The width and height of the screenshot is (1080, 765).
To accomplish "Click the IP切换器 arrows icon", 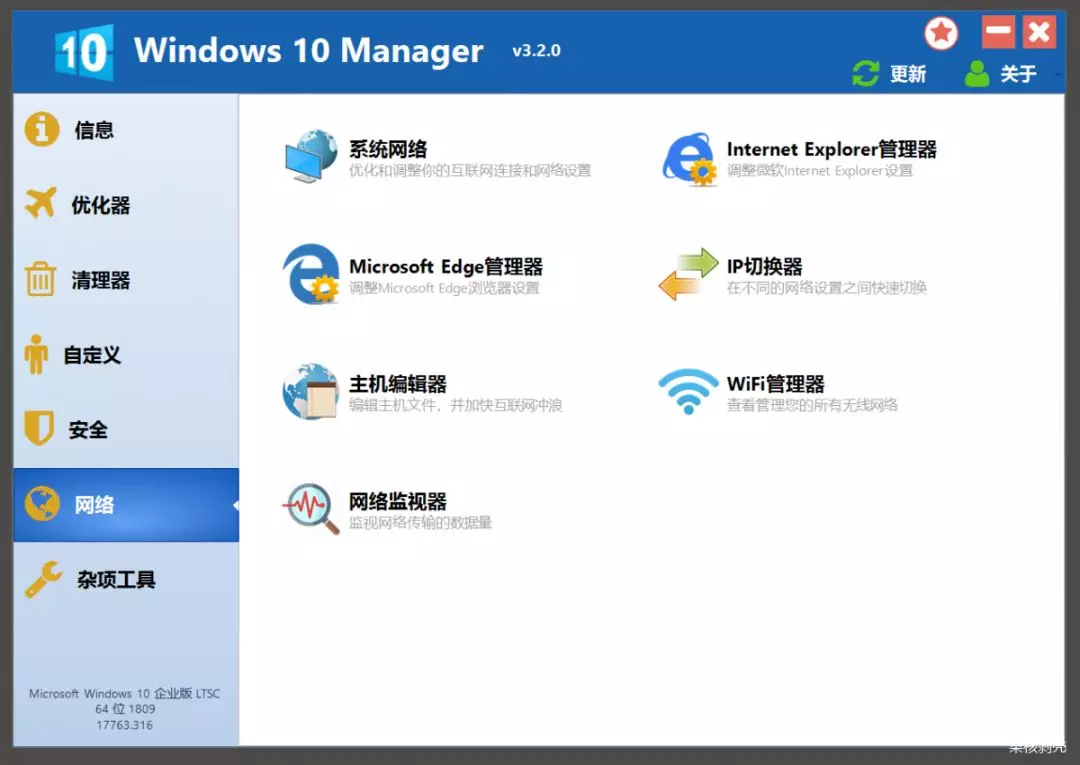I will pos(689,274).
